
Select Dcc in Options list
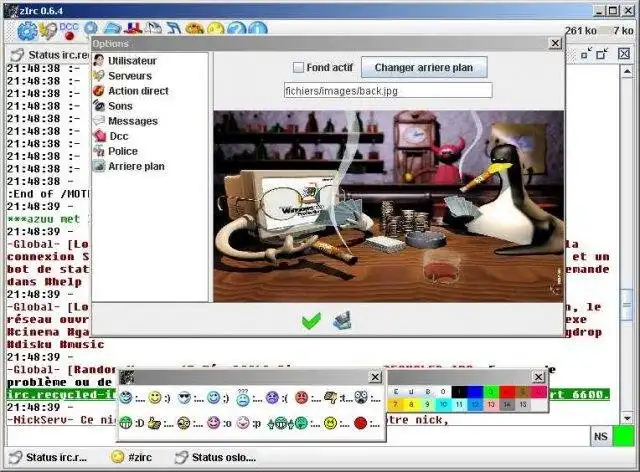click(119, 136)
